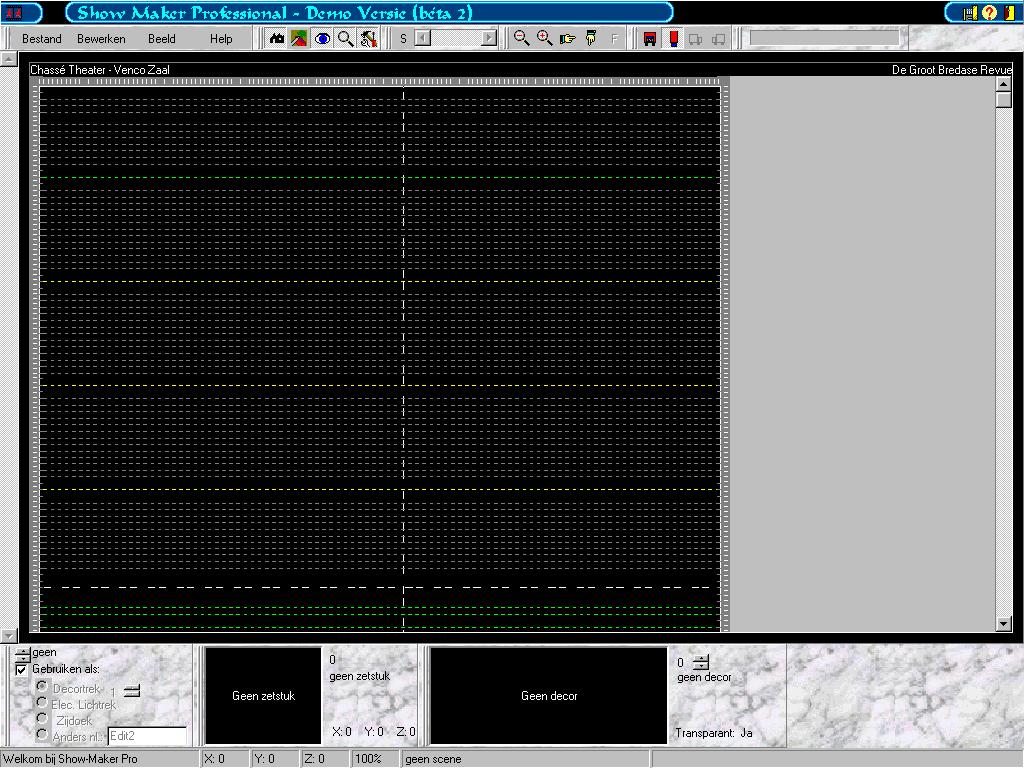The image size is (1024, 768).
Task: Click the stepper beside Decortrek number
Action: click(x=132, y=690)
